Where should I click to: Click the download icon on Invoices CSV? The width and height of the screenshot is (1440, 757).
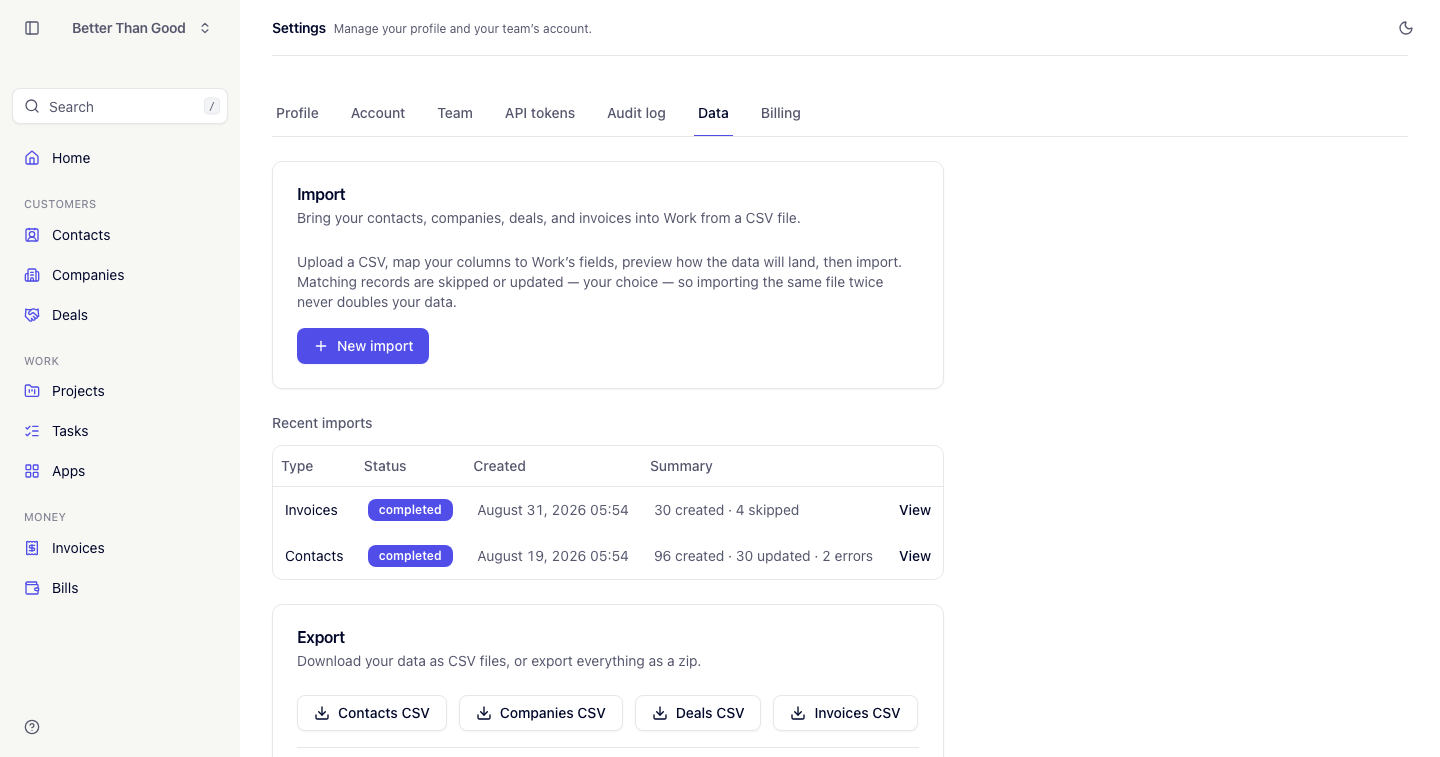[798, 713]
